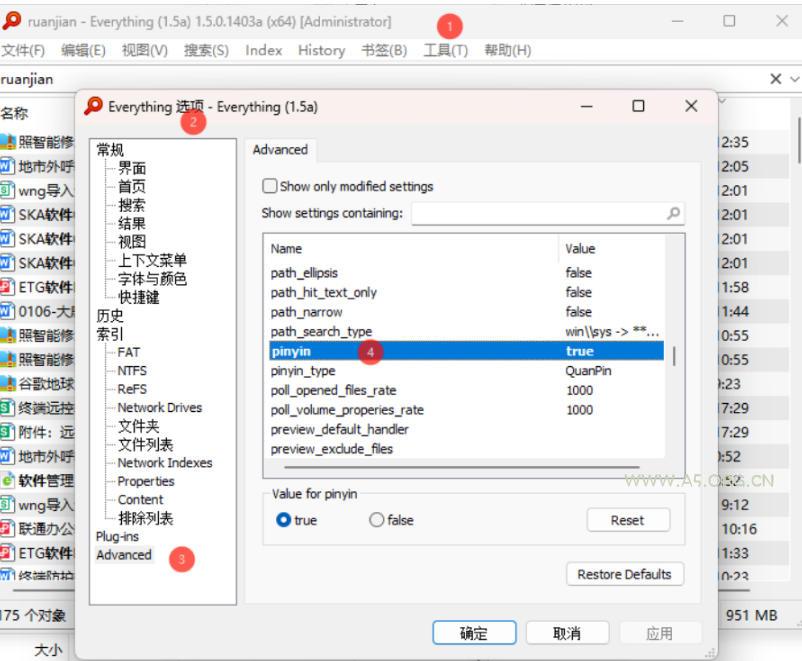The width and height of the screenshot is (802, 661).
Task: Select the poll_volume_properies_rate setting row
Action: coord(466,410)
